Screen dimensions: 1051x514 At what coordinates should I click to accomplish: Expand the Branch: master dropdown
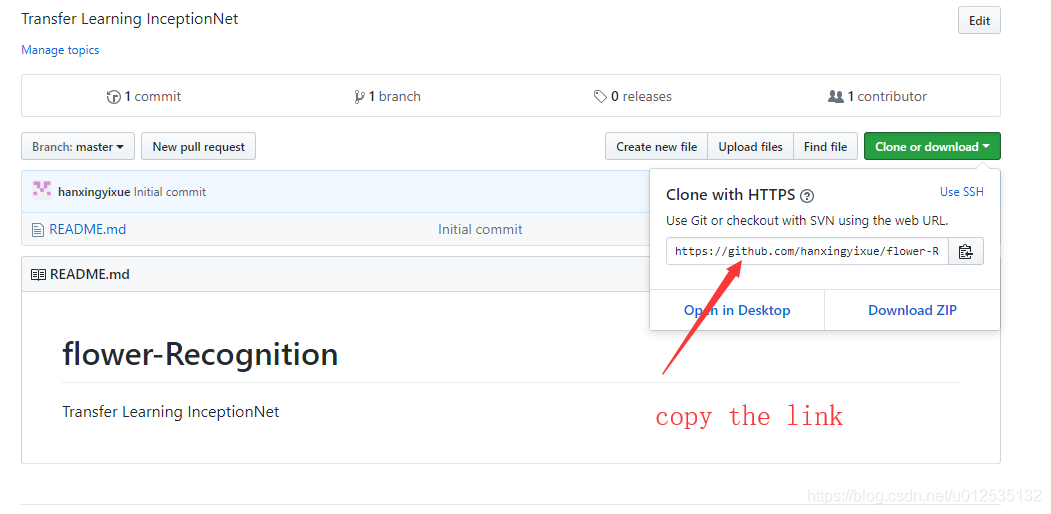point(78,146)
